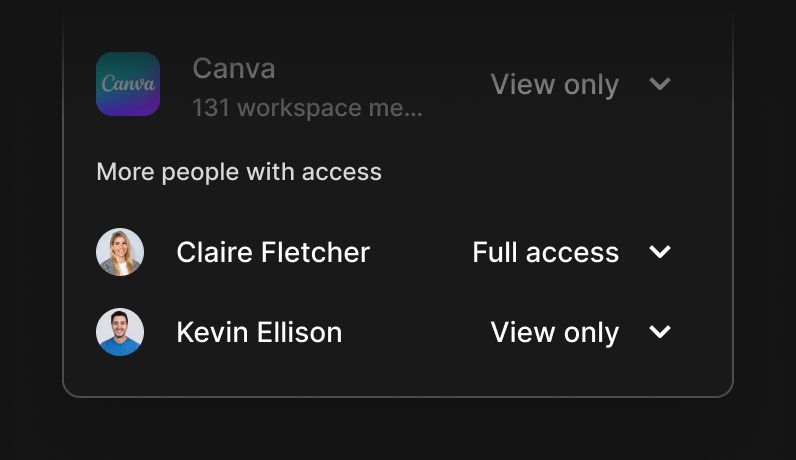Click gap between Claire Fletcher and Full access
This screenshot has width=796, height=460.
(421, 252)
